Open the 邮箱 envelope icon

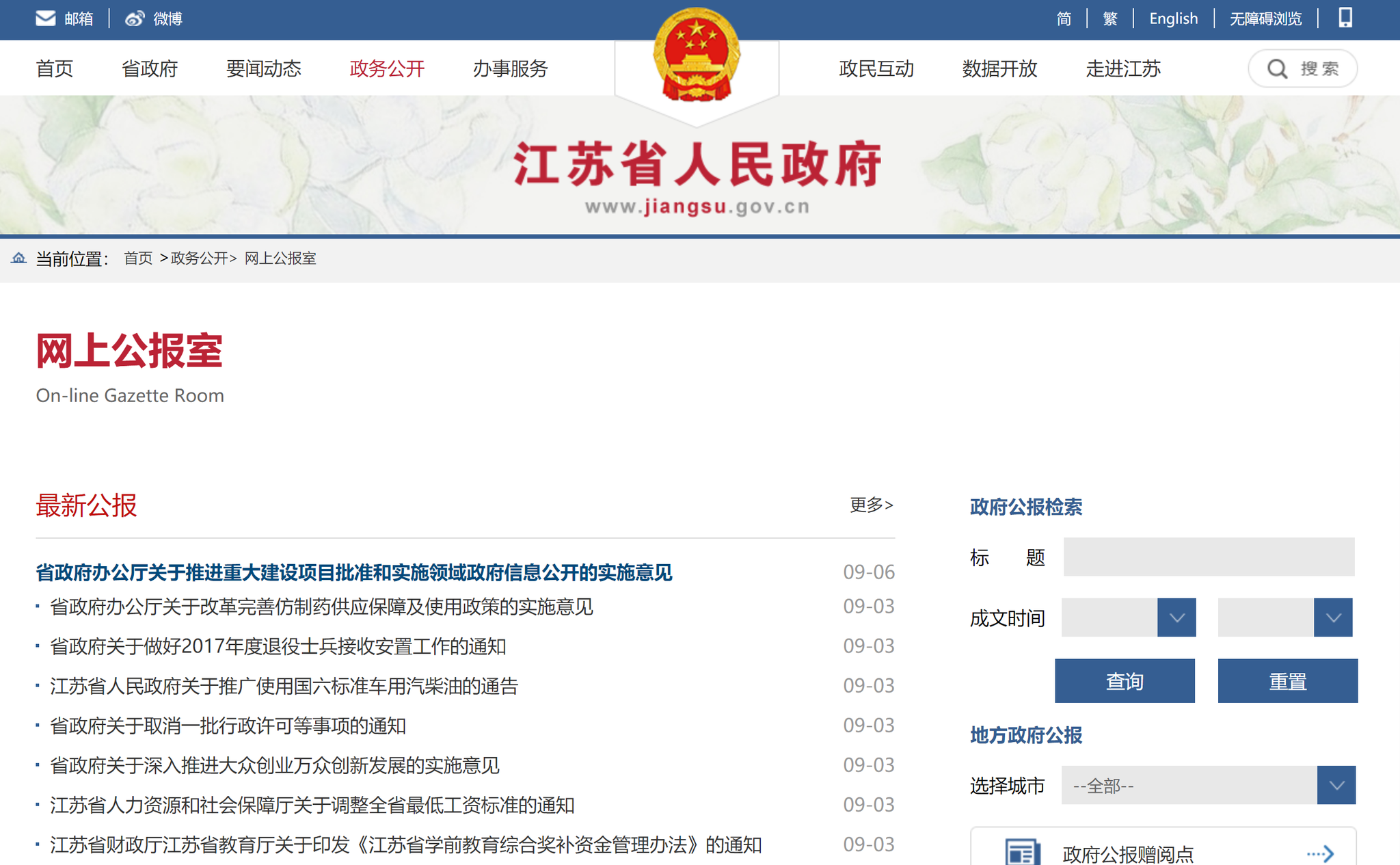point(45,18)
